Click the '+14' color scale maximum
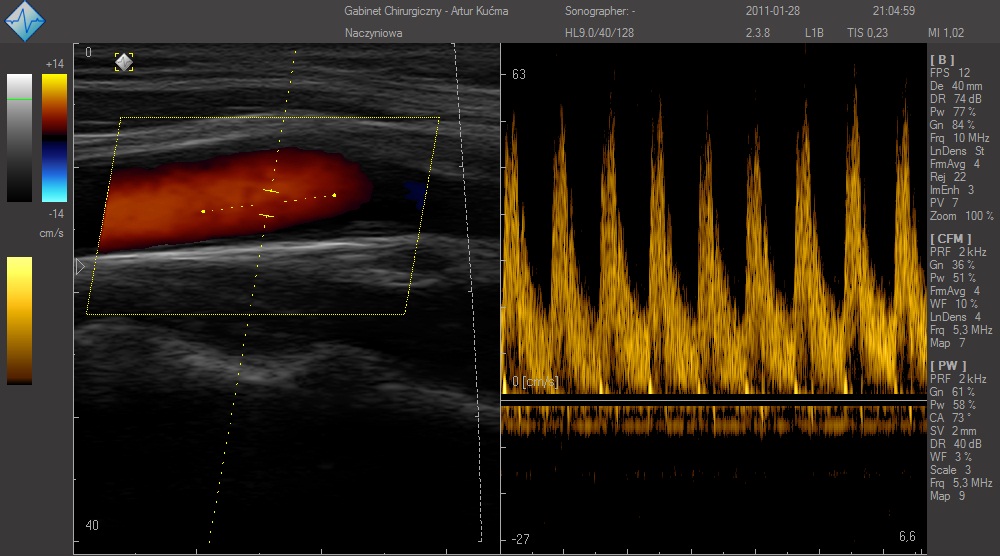Viewport: 1000px width, 556px height. tap(55, 64)
